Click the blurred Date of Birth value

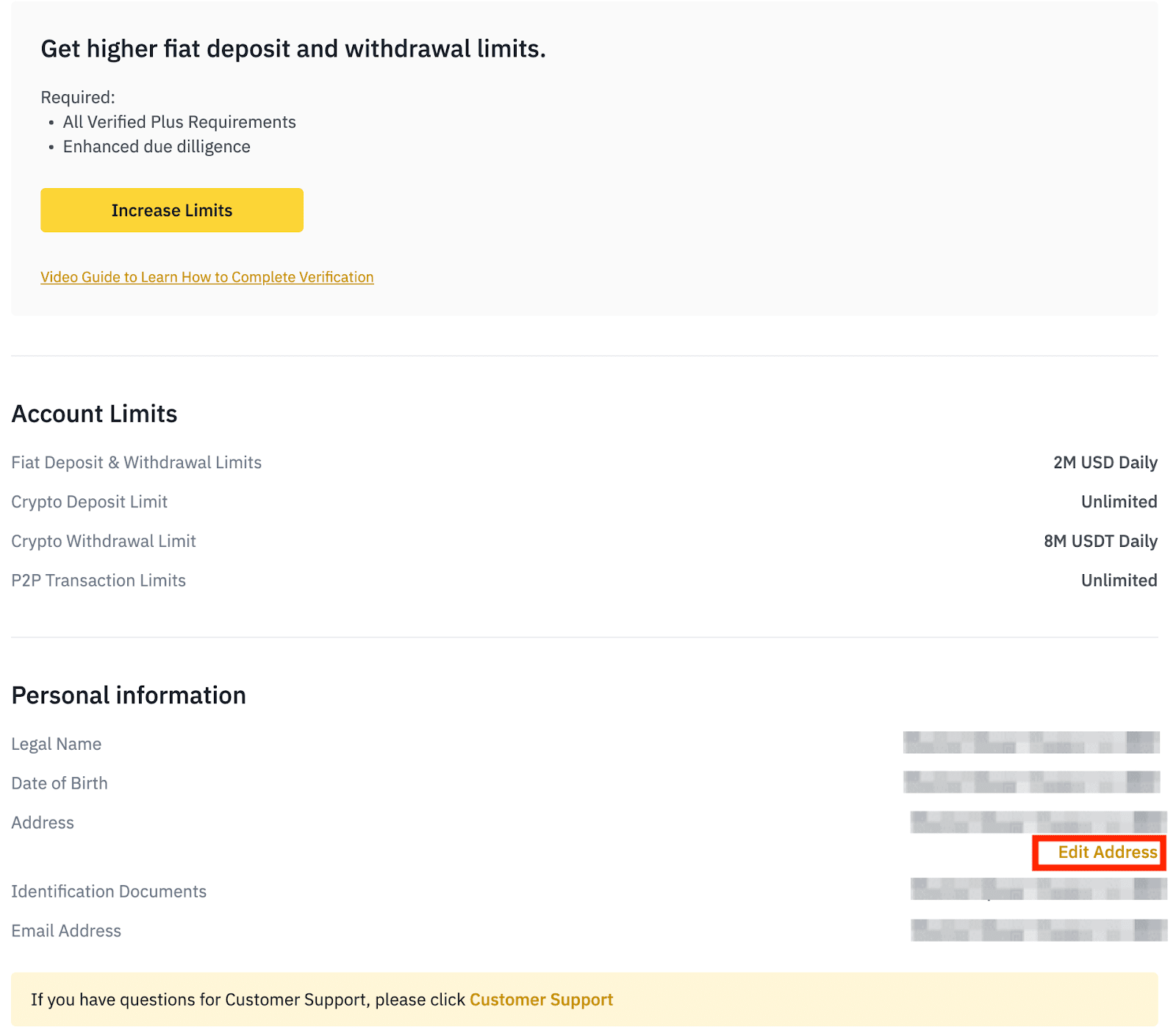click(1031, 782)
